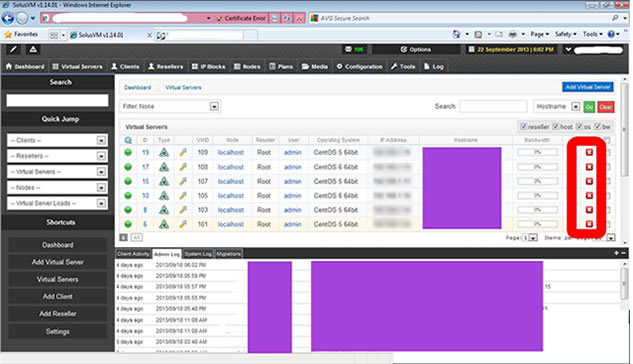Click bandwidth usage bar for server 19
Viewport: 633px width, 364px height.
tap(538, 152)
